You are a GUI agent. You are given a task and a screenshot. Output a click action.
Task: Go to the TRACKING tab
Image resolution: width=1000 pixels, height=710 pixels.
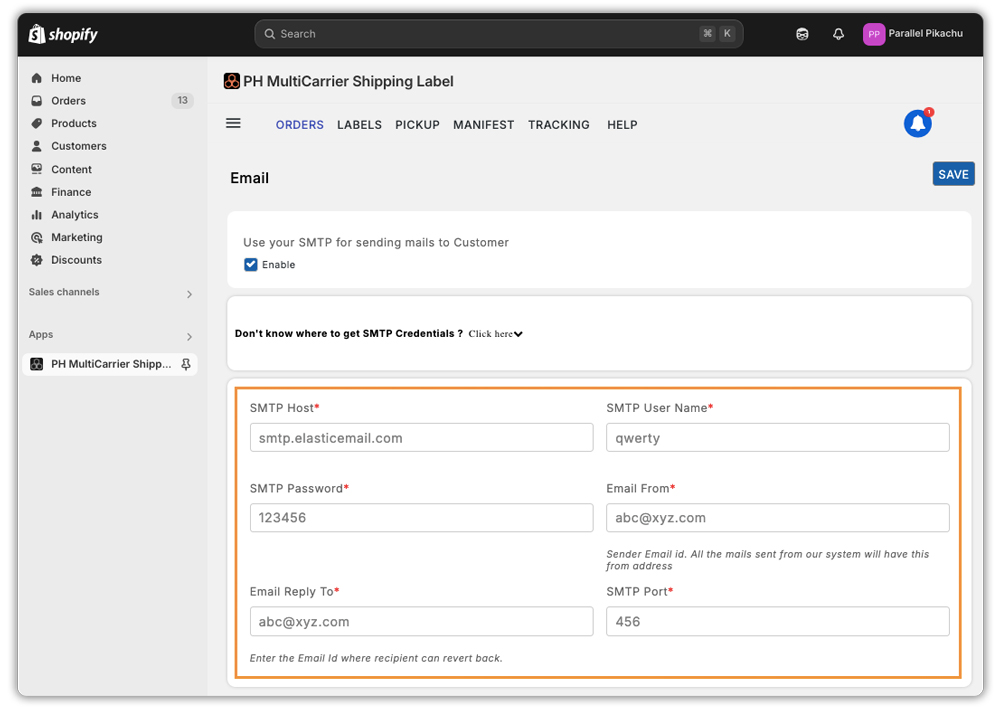coord(559,125)
